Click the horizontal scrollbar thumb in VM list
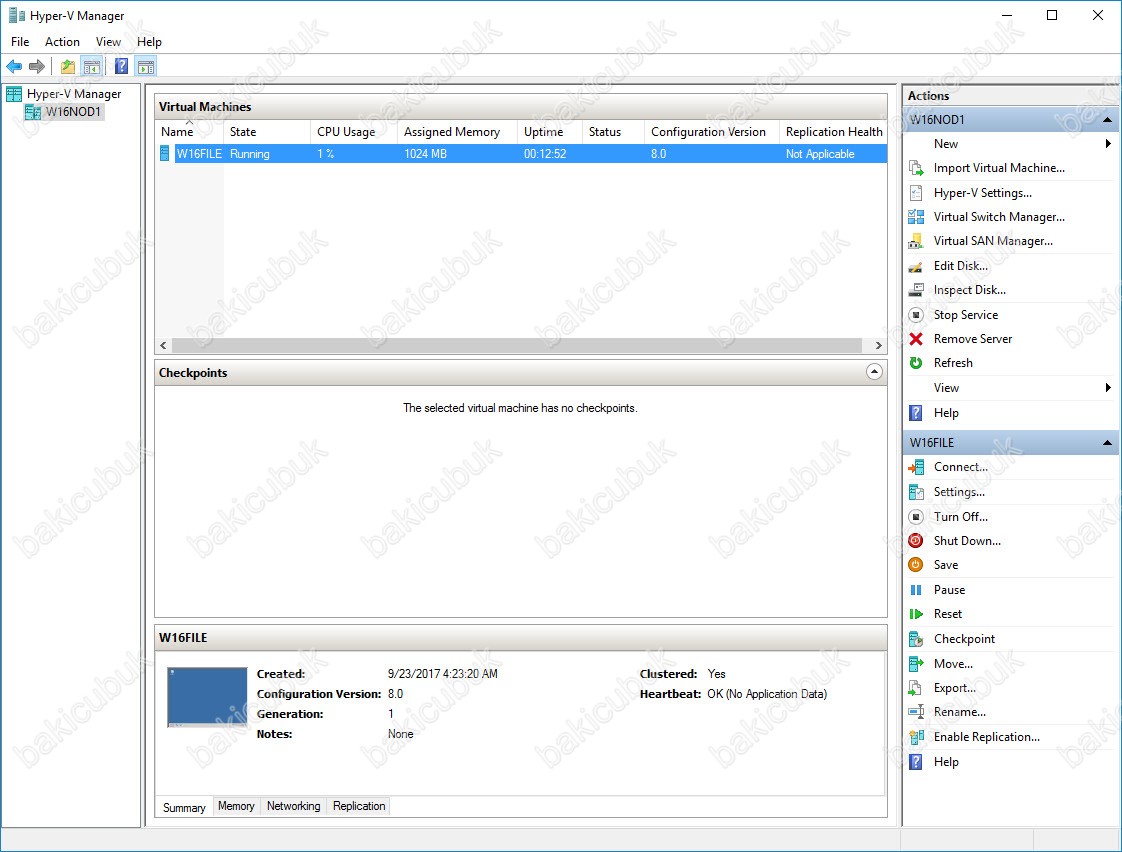The image size is (1122, 852). point(517,346)
